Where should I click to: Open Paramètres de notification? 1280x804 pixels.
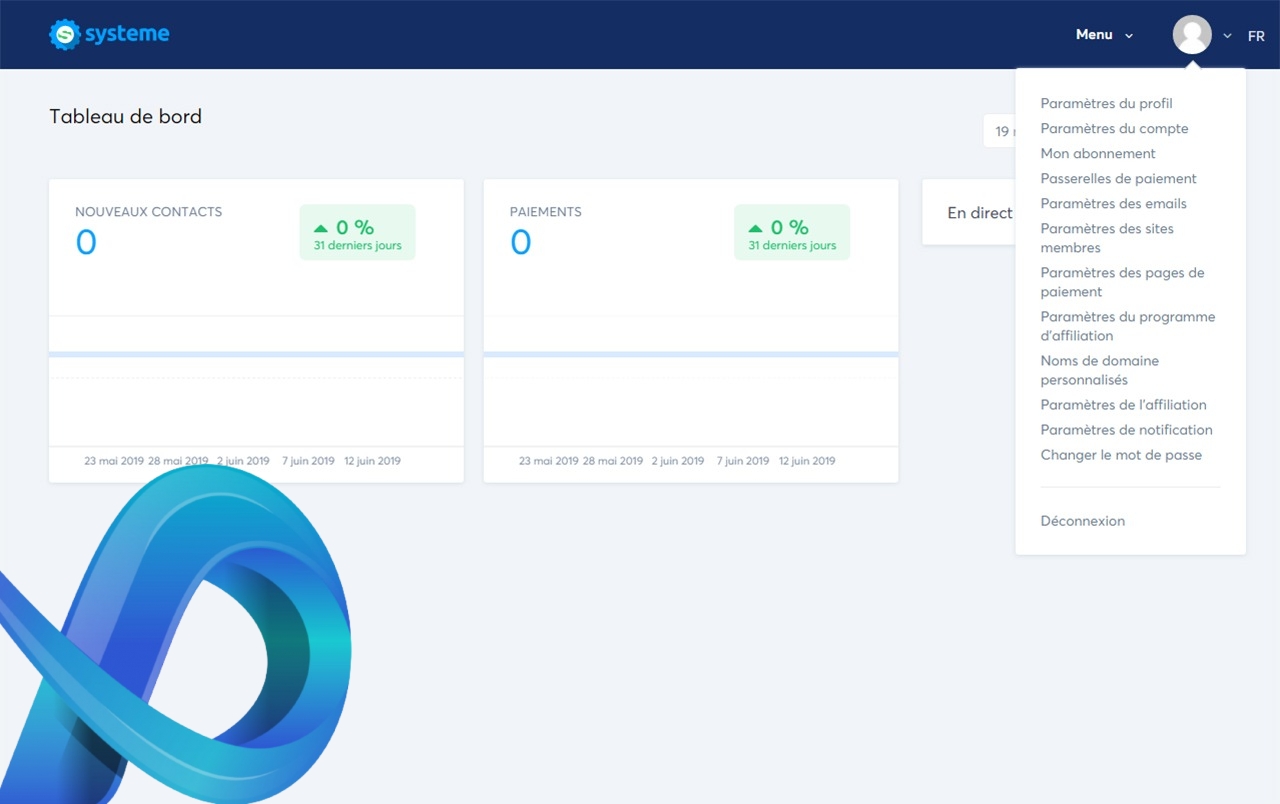pos(1126,430)
